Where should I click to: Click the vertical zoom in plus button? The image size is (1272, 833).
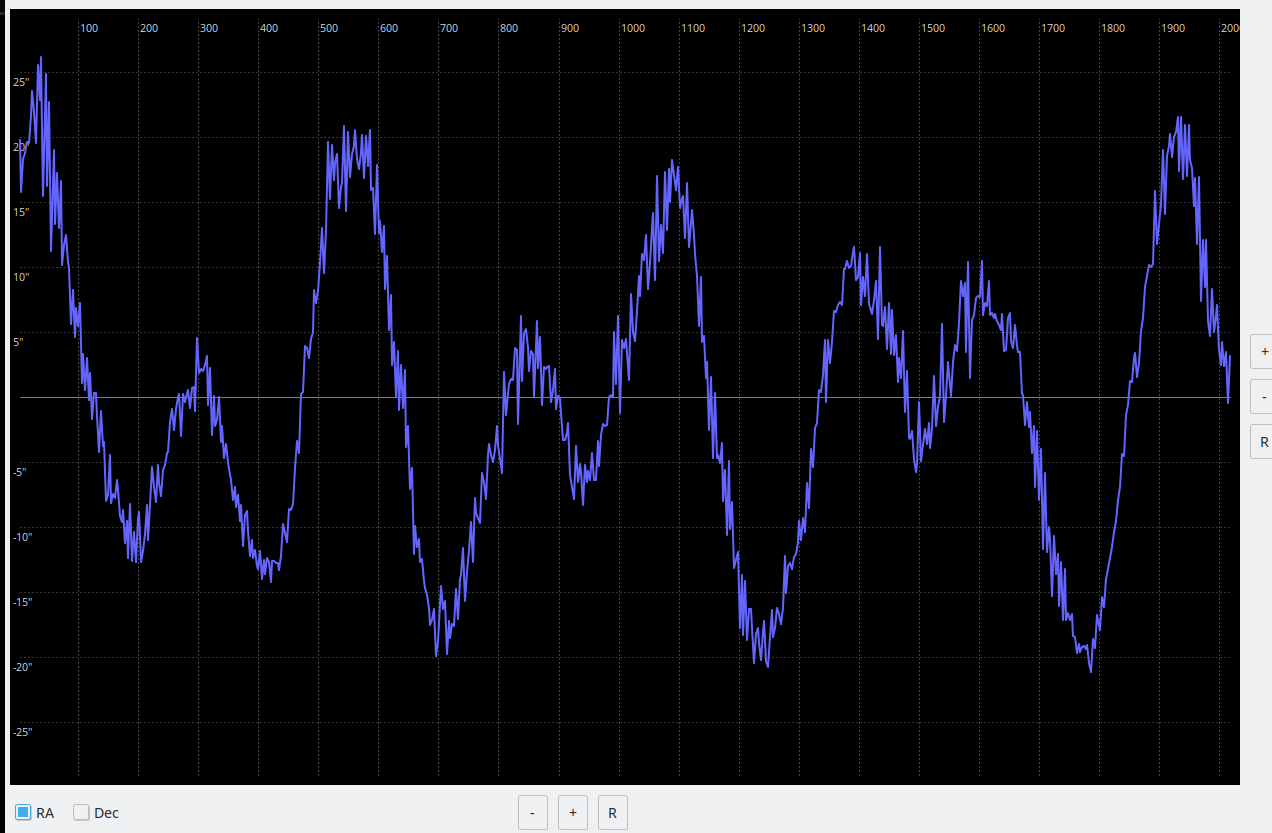coord(1262,351)
